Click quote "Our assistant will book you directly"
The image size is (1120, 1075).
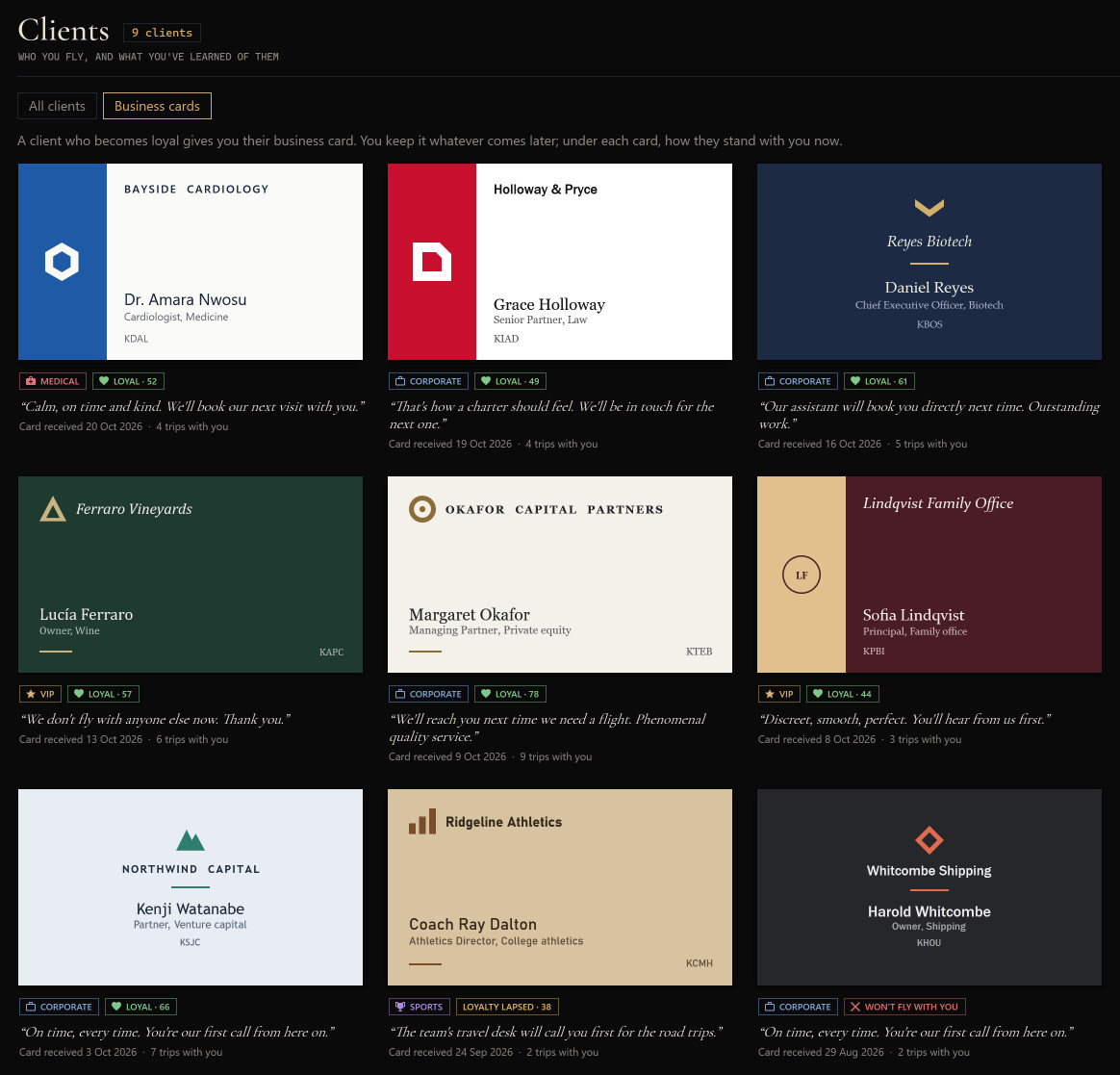pyautogui.click(x=929, y=415)
